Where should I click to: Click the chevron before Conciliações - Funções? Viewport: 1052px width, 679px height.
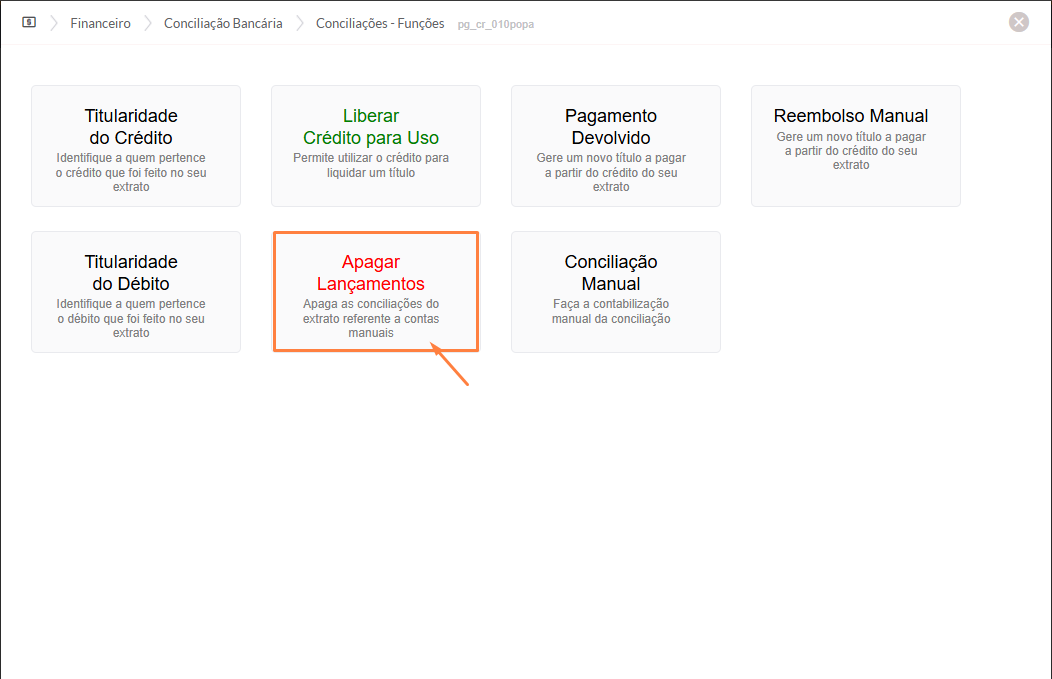(x=299, y=23)
